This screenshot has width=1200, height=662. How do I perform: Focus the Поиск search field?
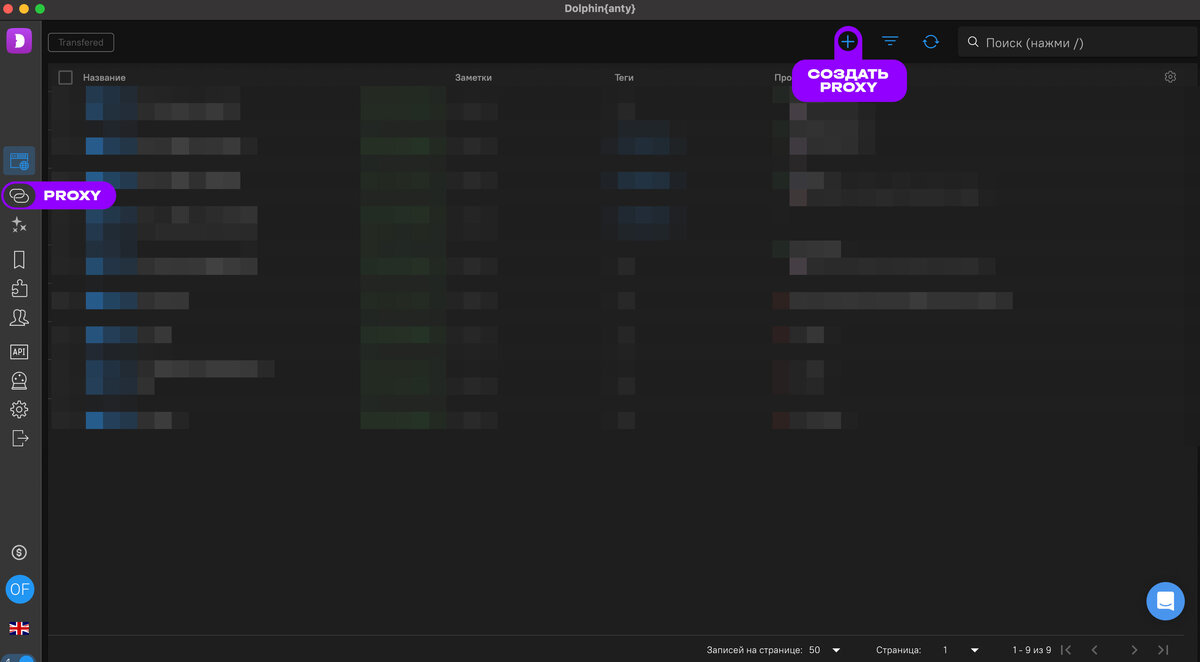click(1077, 42)
